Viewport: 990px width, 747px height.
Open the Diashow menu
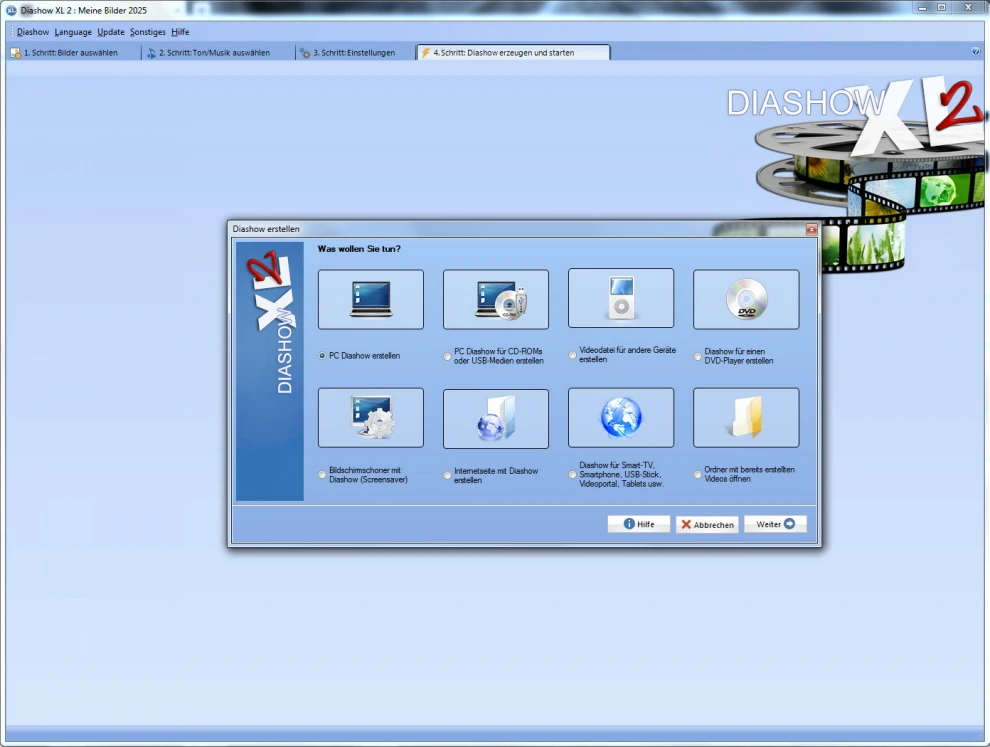[33, 32]
